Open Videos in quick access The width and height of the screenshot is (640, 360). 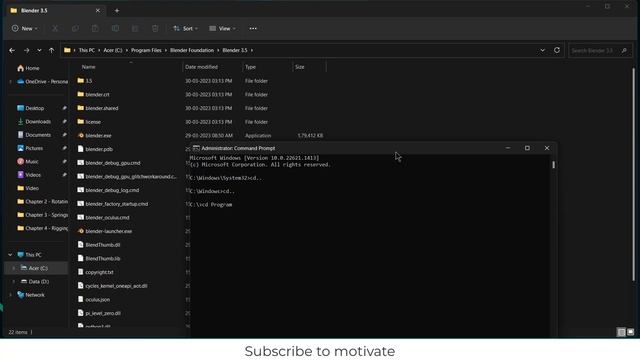(29, 175)
